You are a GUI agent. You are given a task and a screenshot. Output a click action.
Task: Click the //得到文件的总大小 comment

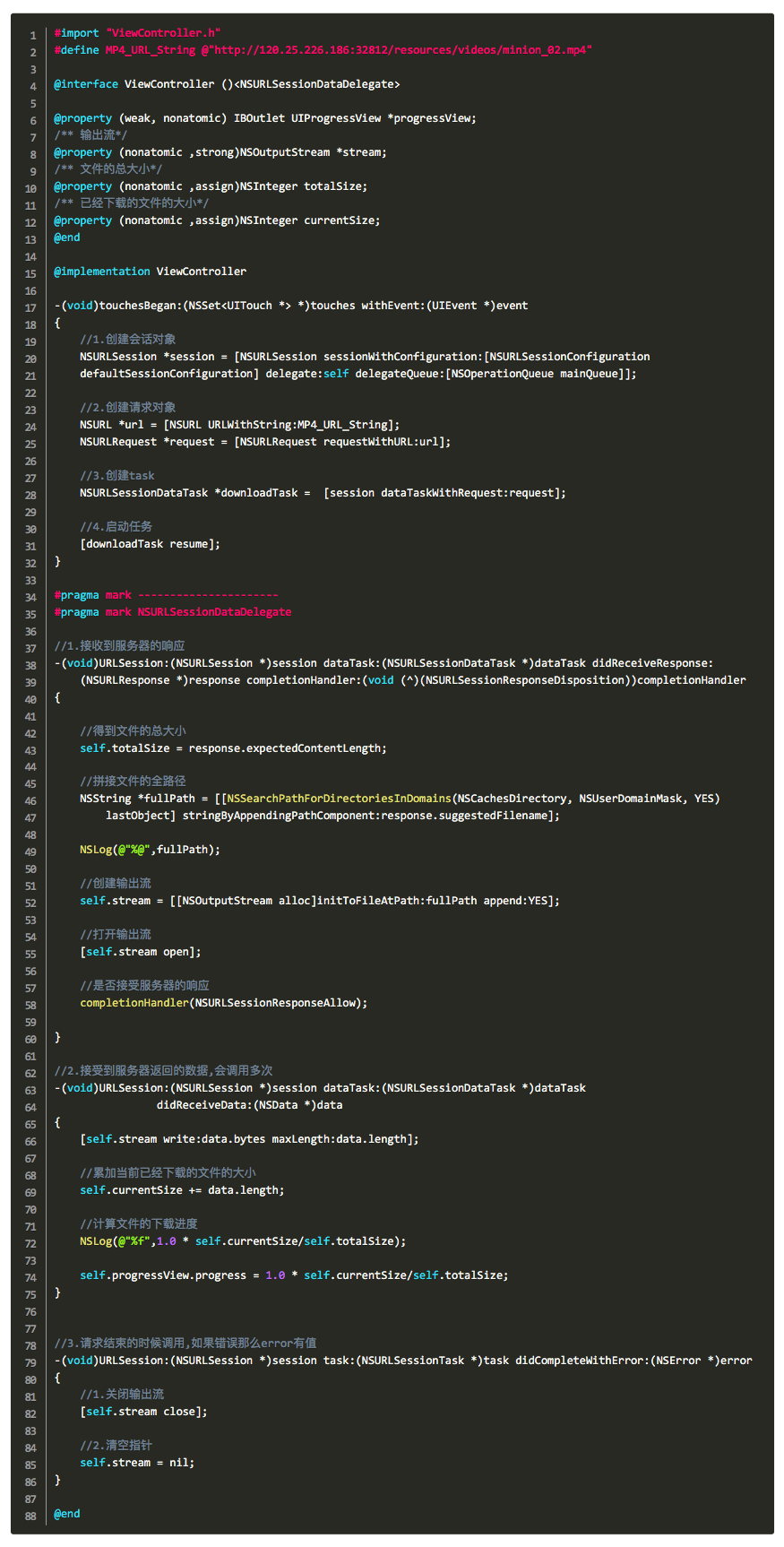[x=133, y=731]
